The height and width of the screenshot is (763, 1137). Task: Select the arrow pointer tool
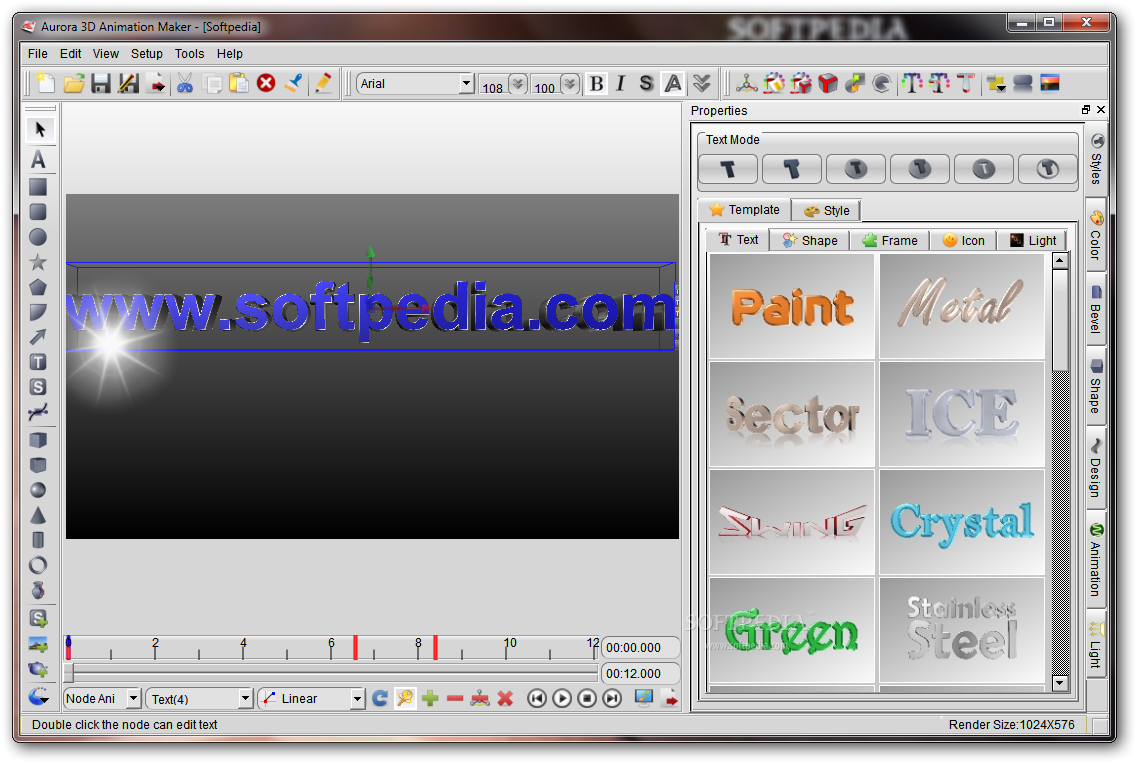coord(39,130)
